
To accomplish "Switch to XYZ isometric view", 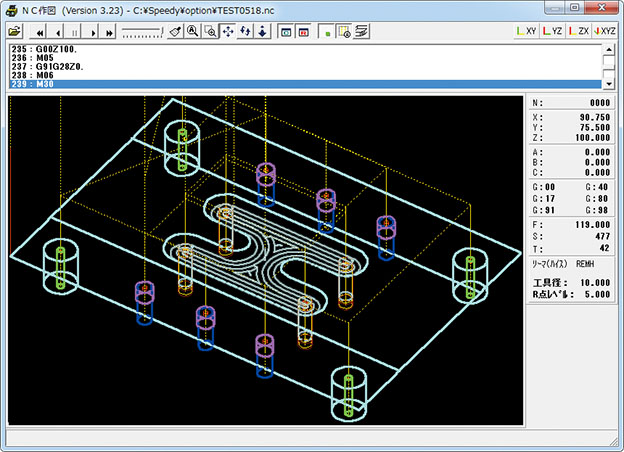I will tap(604, 31).
